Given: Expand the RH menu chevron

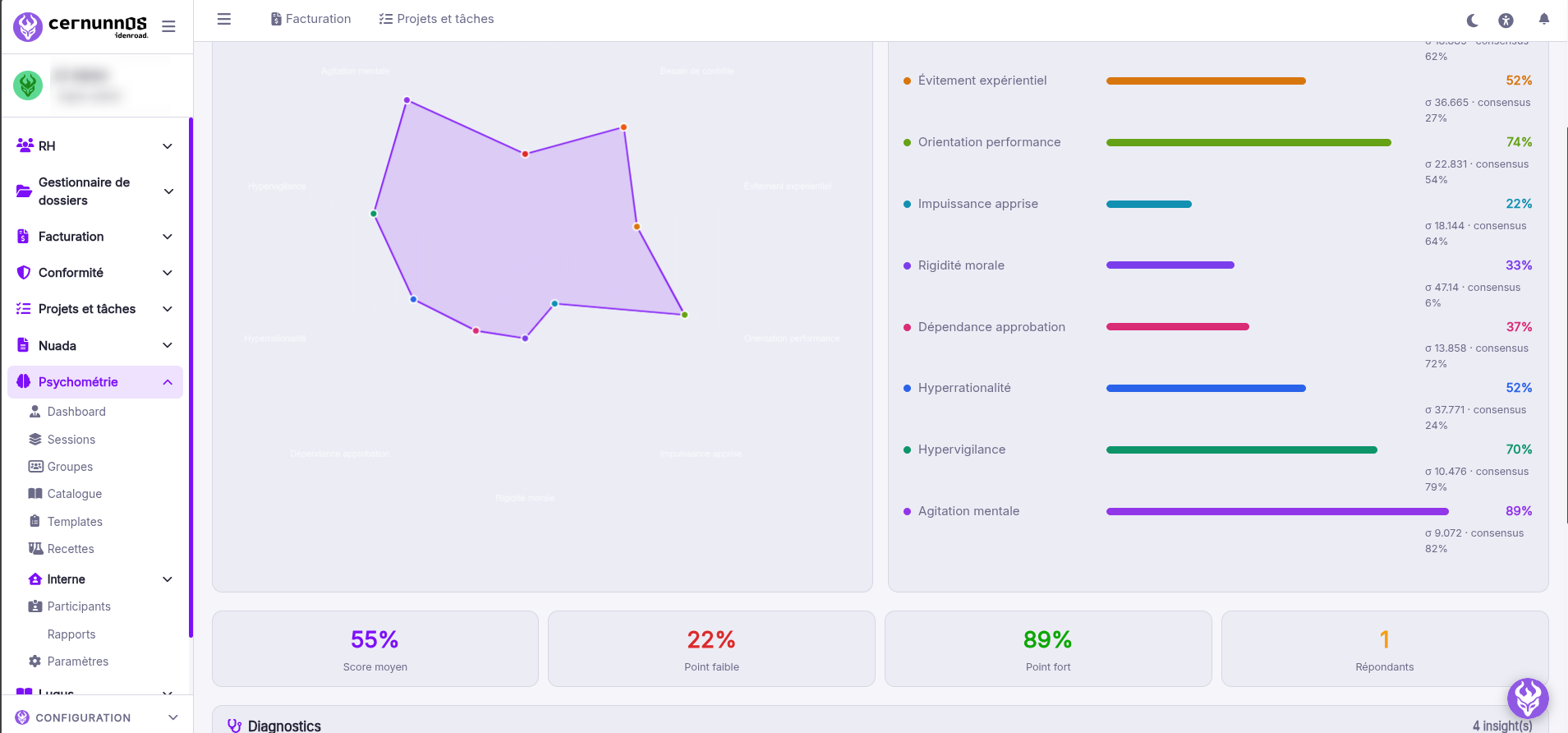Looking at the screenshot, I should [x=168, y=146].
